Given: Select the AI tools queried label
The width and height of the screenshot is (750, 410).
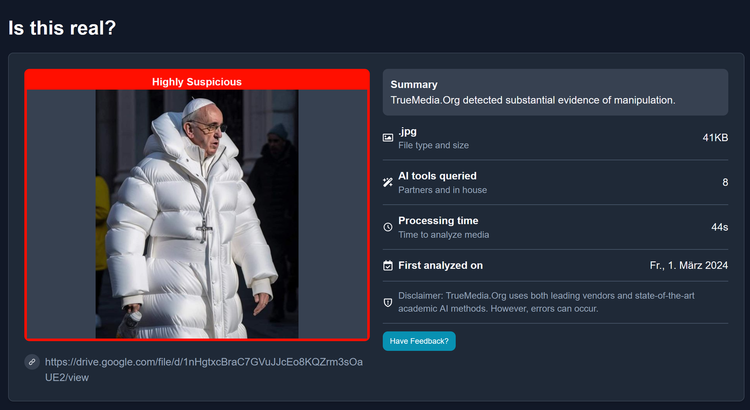Looking at the screenshot, I should [x=437, y=176].
